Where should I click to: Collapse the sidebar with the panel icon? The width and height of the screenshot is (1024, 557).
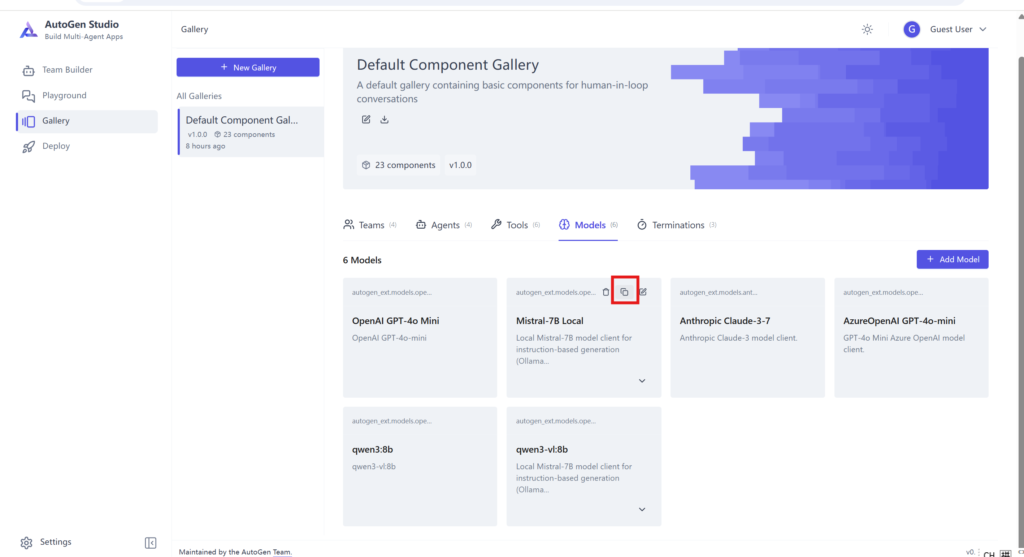150,542
